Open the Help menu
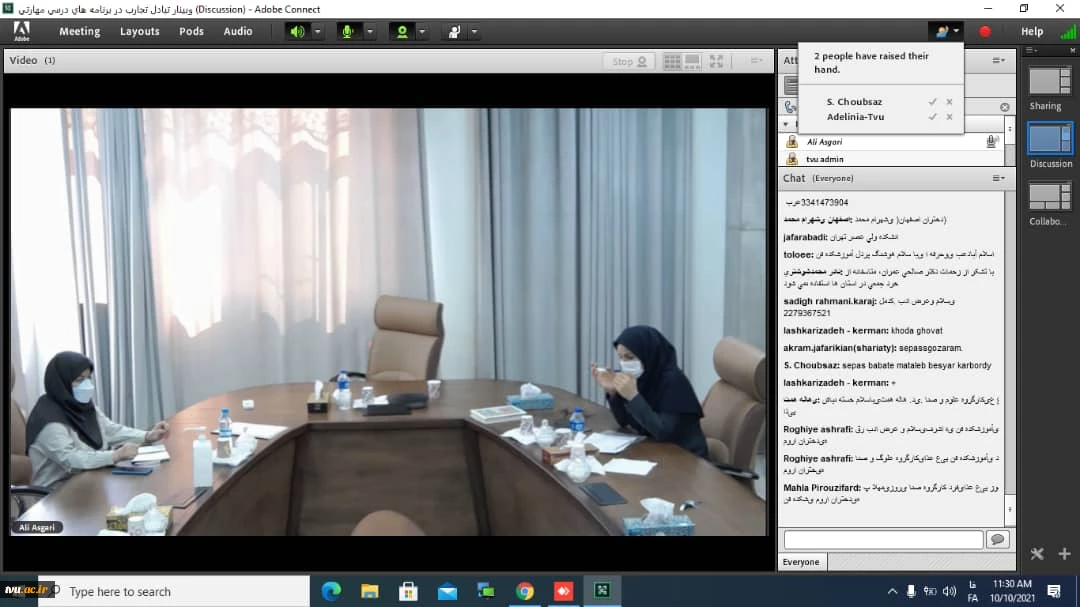1080x607 pixels. point(1032,31)
